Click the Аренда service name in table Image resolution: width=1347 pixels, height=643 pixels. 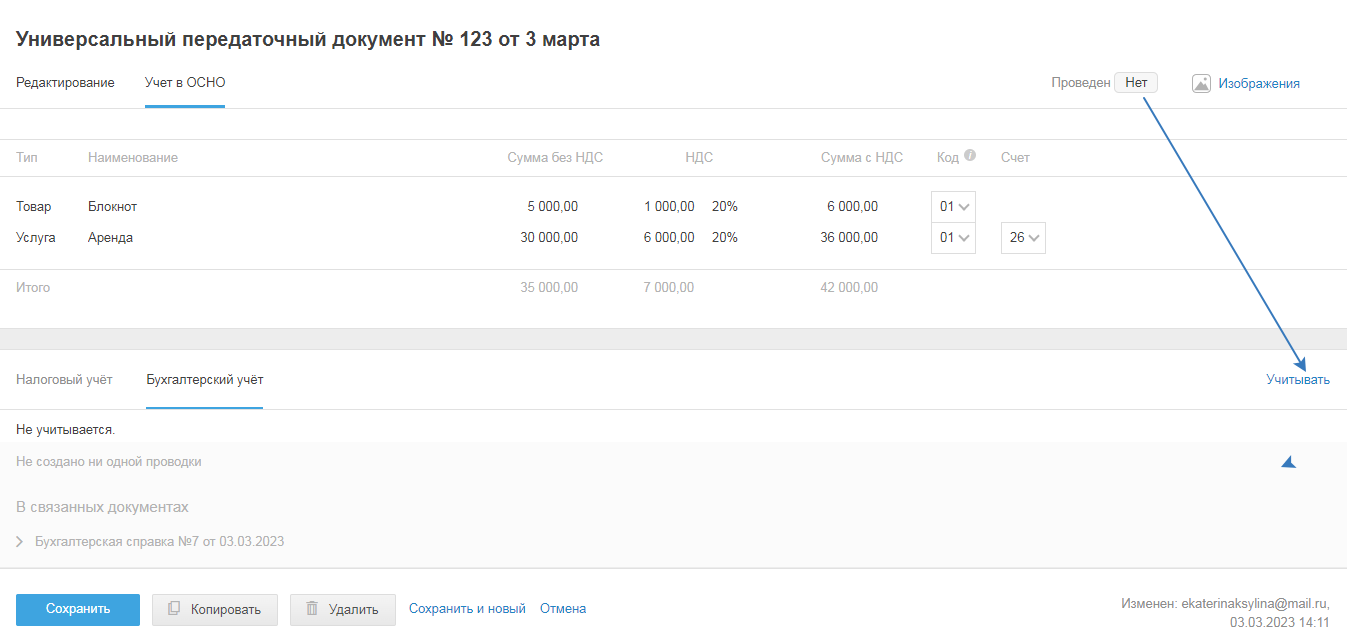110,238
